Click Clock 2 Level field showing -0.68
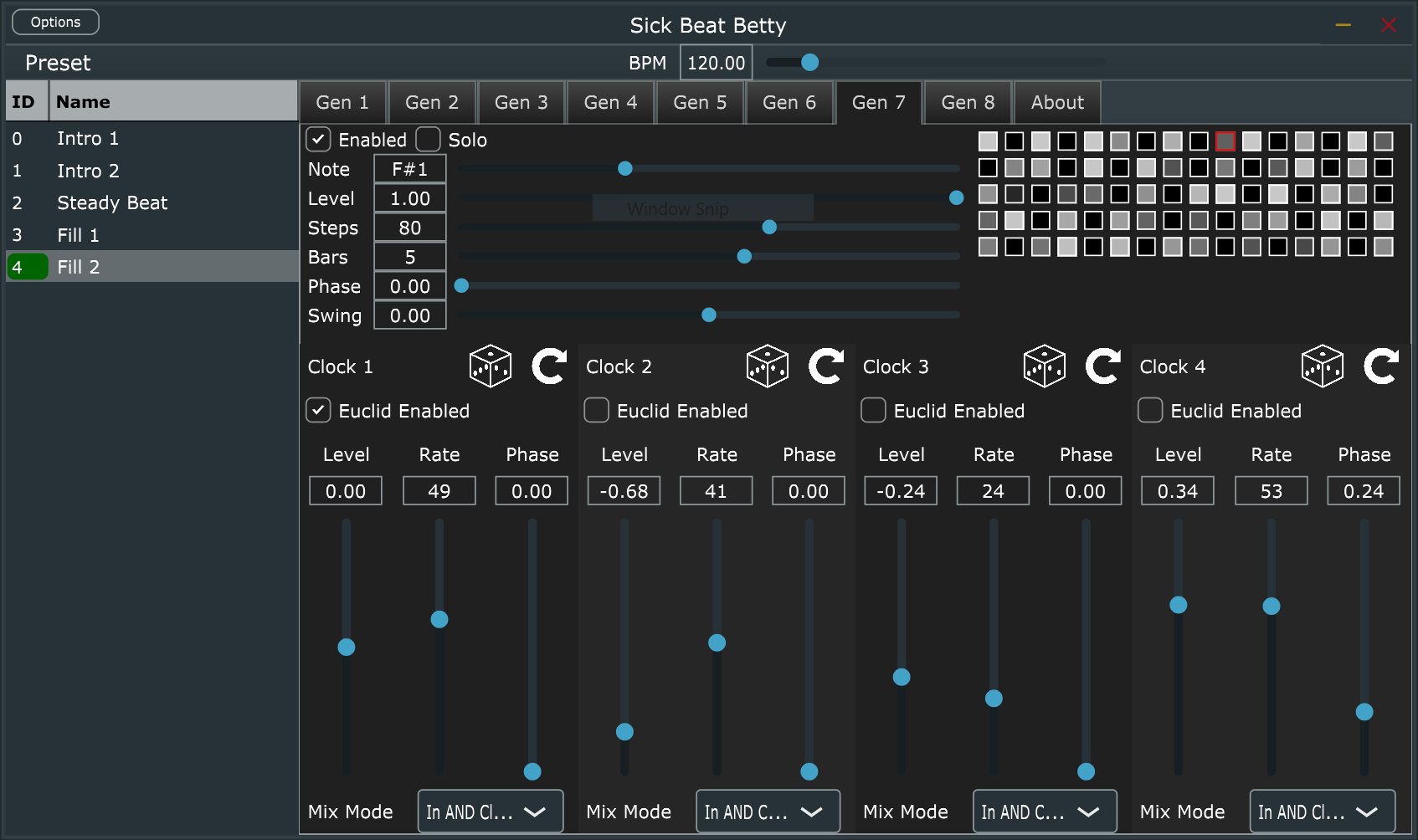Viewport: 1418px width, 840px height. coord(624,491)
